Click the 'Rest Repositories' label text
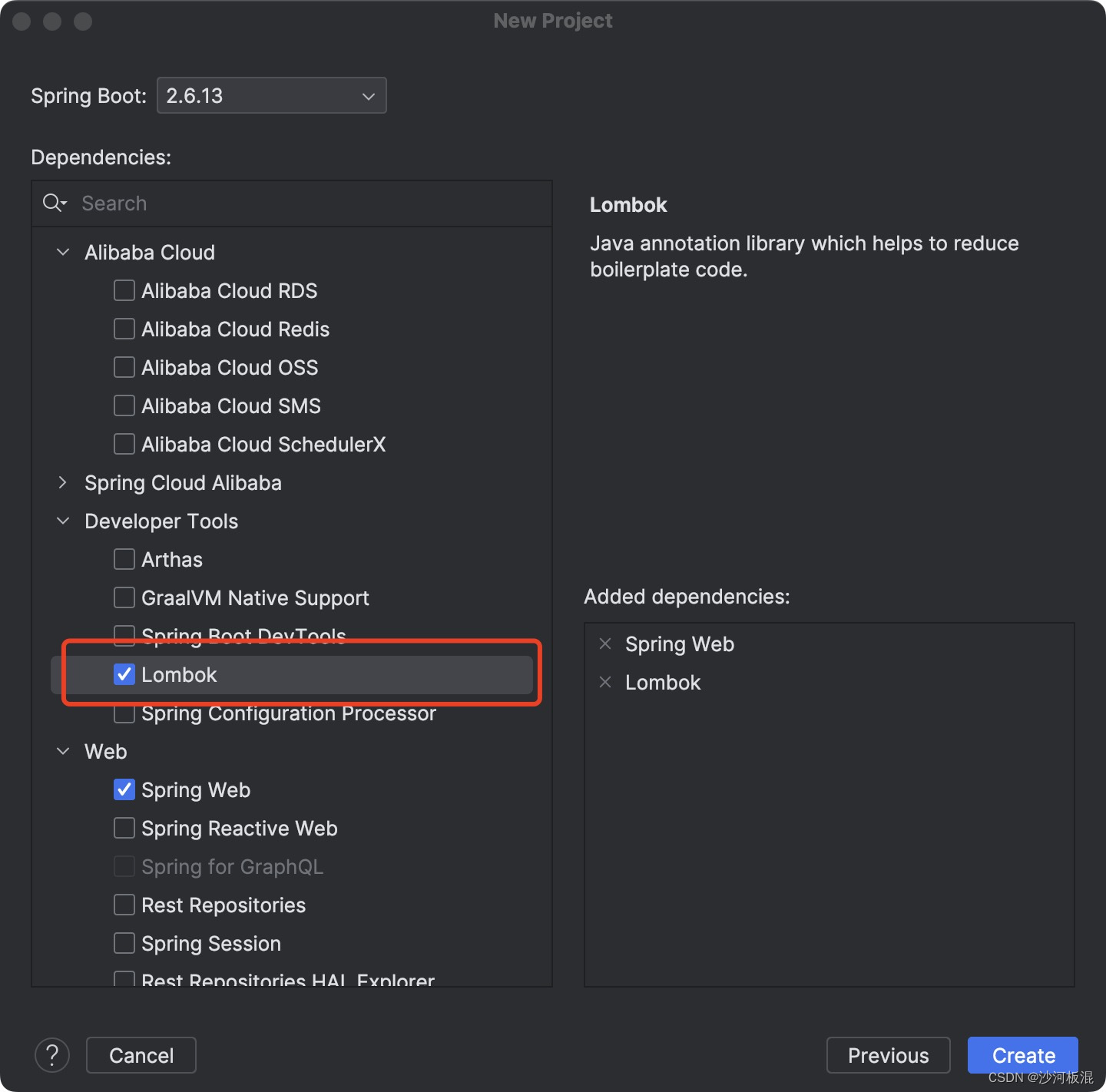This screenshot has height=1092, width=1106. pos(224,905)
